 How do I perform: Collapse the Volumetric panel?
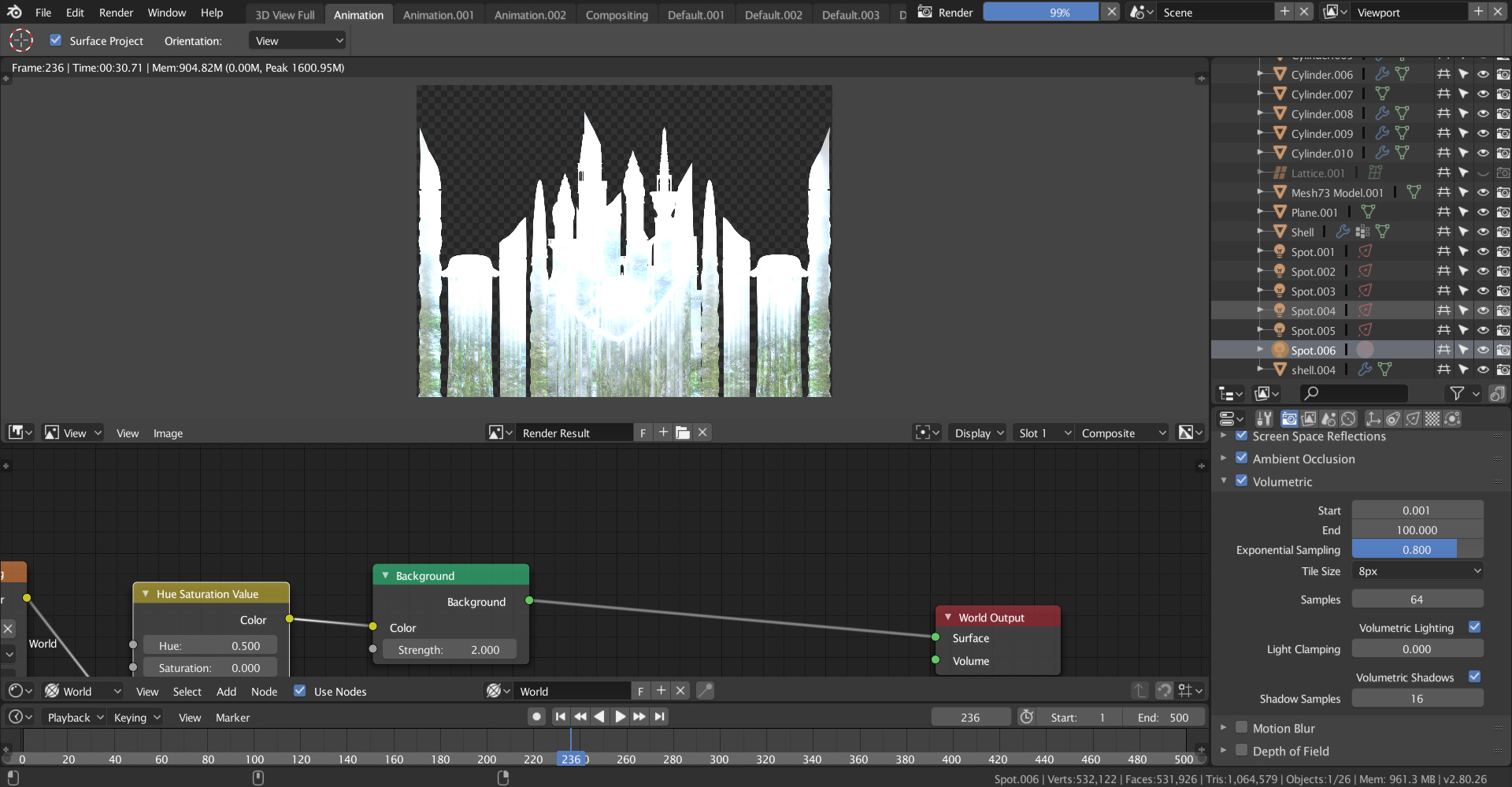pos(1224,481)
